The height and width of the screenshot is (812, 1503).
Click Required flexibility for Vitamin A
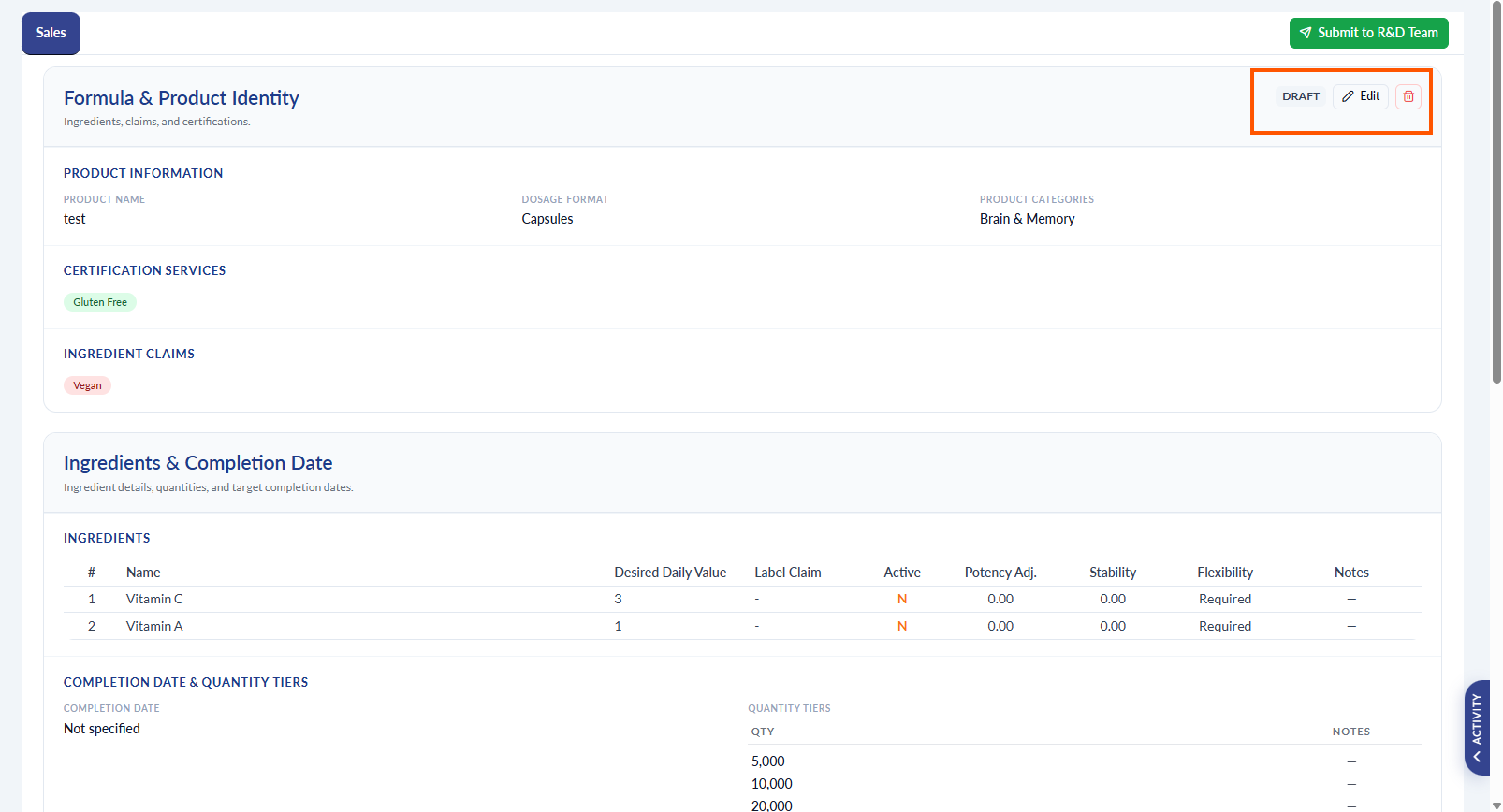(x=1225, y=626)
